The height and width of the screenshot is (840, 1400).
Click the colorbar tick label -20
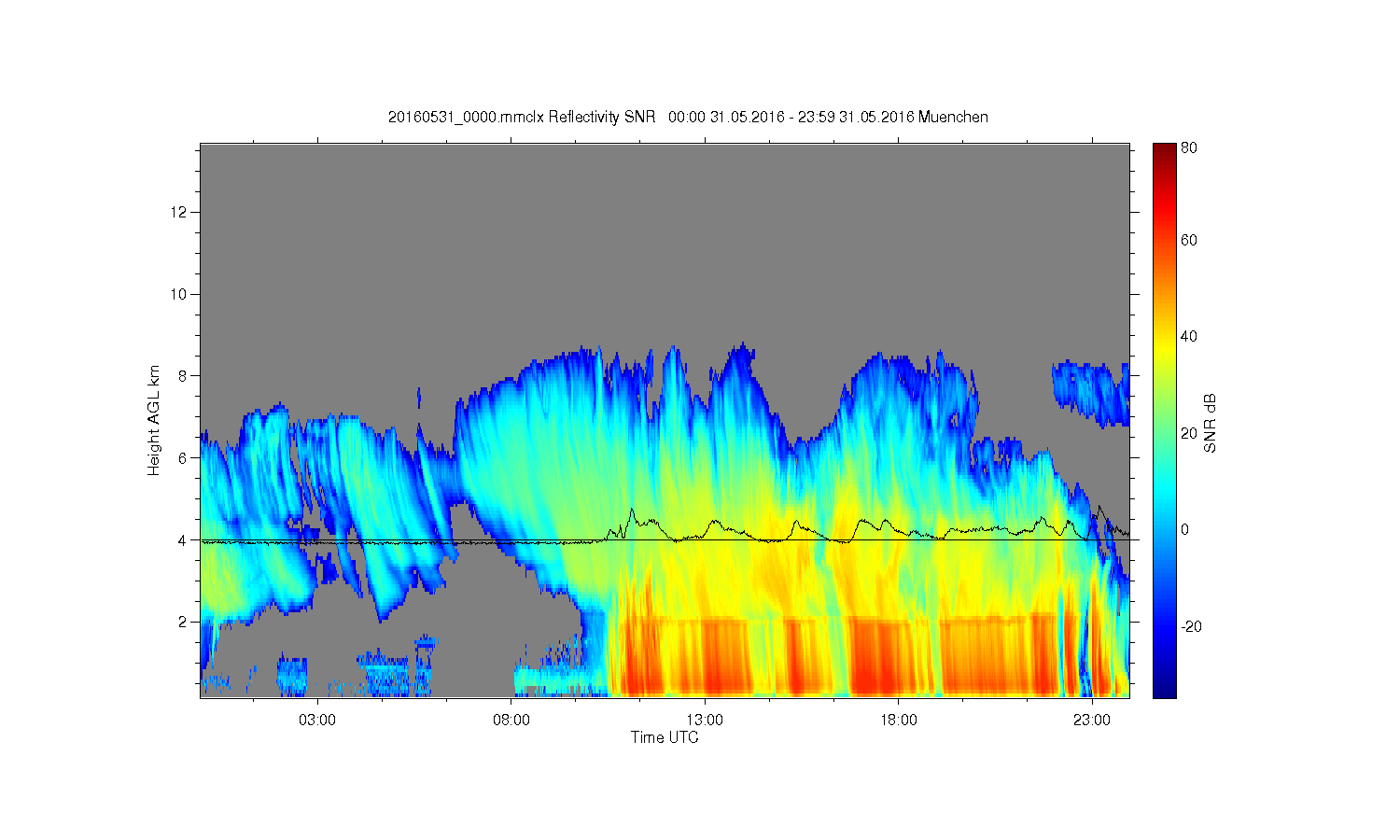click(x=1191, y=626)
